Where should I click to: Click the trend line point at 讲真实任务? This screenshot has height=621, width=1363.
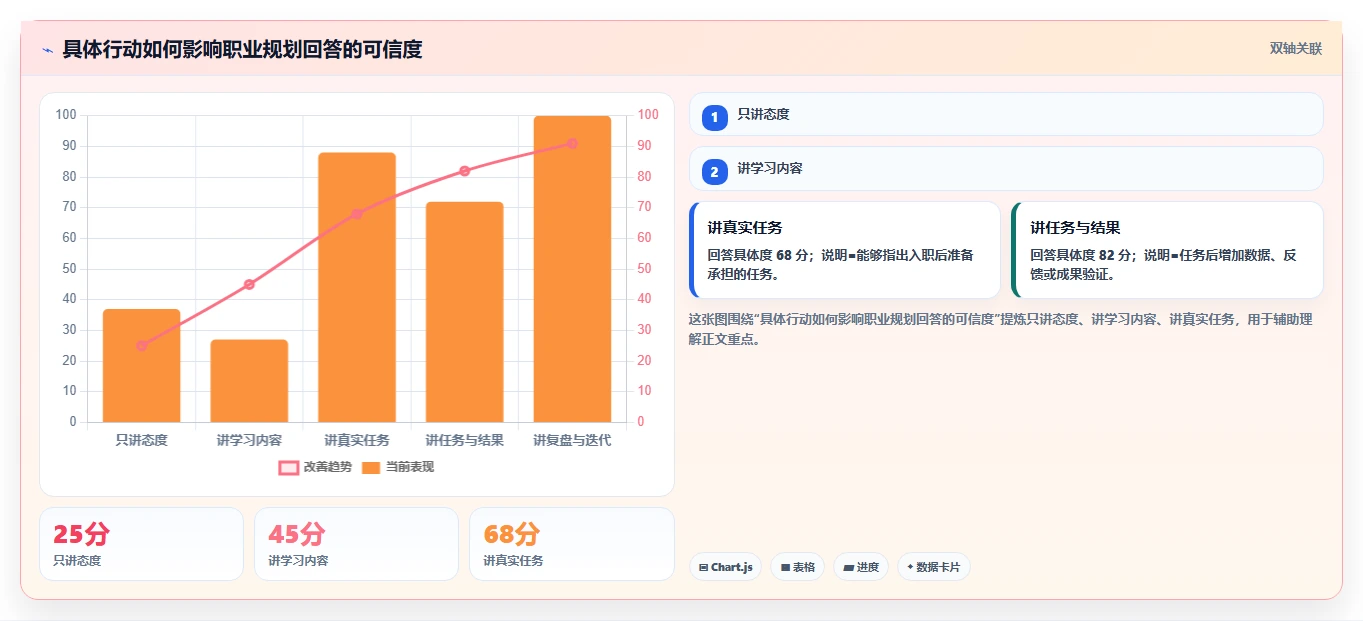coord(357,214)
